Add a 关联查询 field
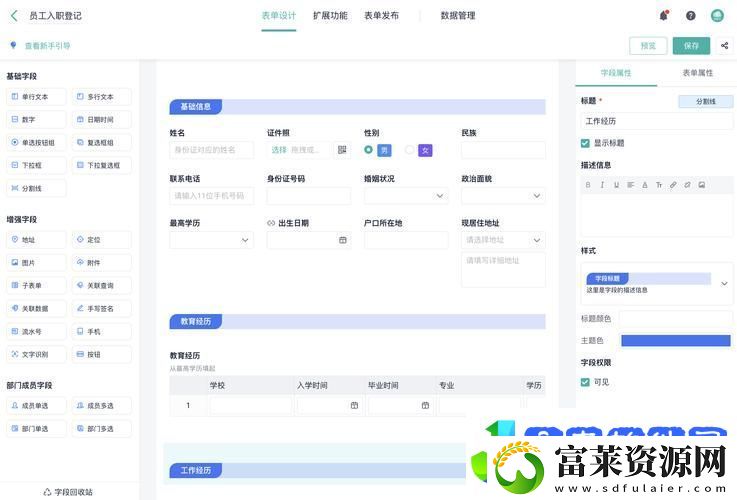This screenshot has height=500, width=737. [102, 286]
